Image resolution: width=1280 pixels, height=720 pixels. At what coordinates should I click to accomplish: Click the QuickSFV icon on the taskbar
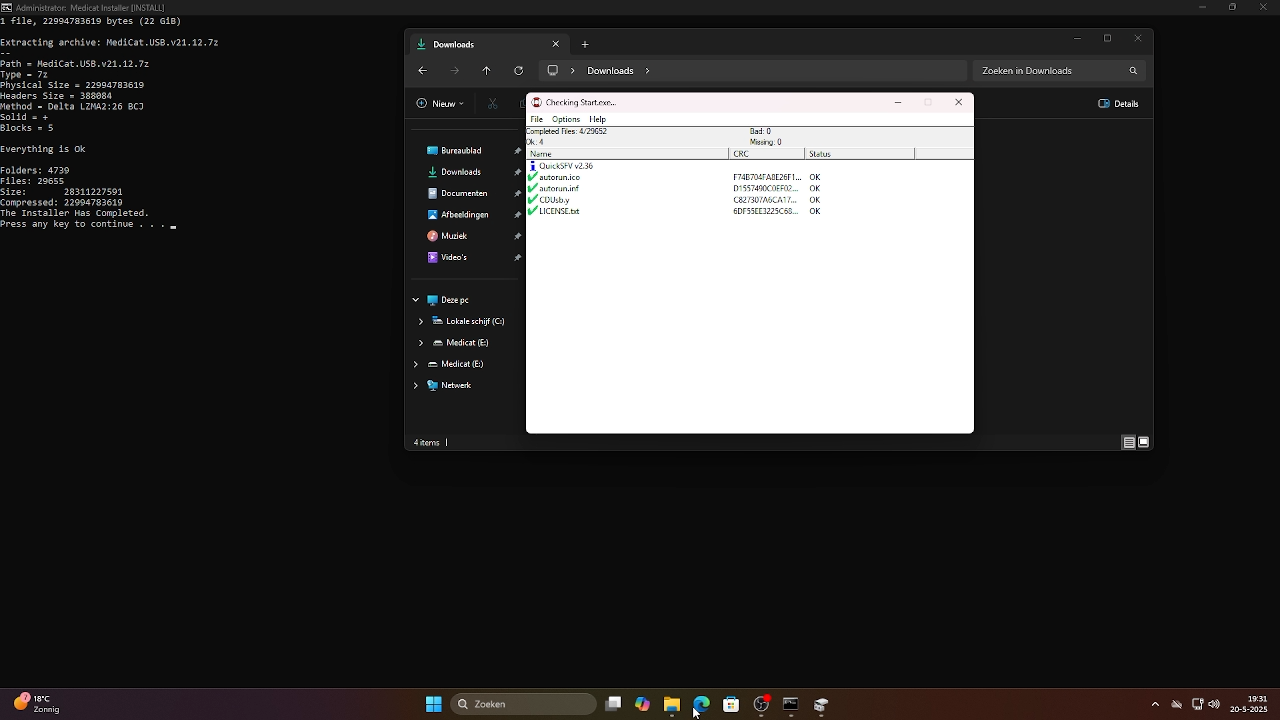821,704
